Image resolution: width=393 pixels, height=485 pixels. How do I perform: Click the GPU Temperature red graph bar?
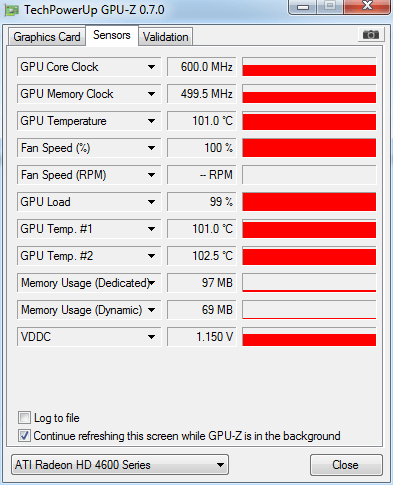(309, 121)
